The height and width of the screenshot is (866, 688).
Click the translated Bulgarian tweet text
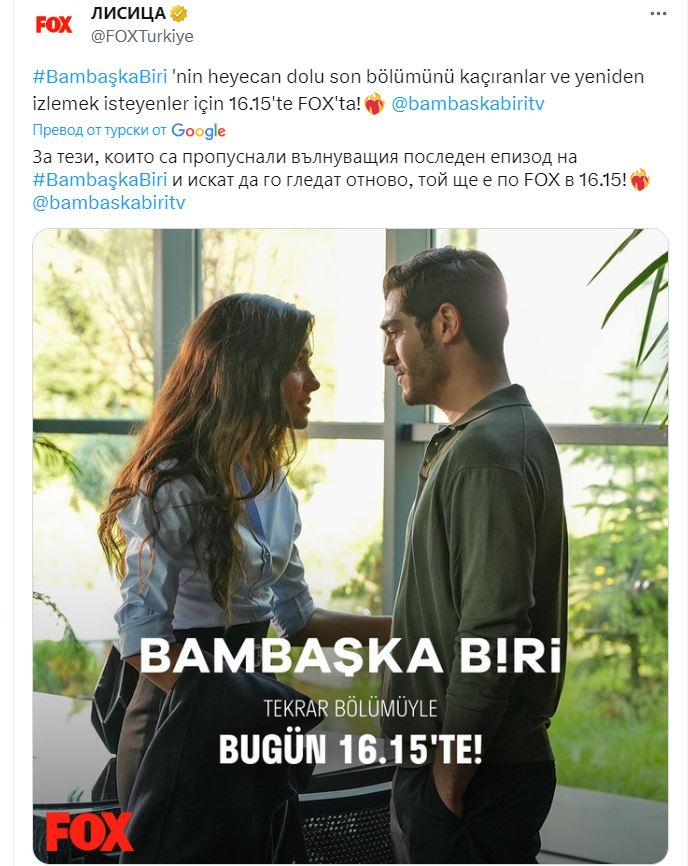point(341,180)
